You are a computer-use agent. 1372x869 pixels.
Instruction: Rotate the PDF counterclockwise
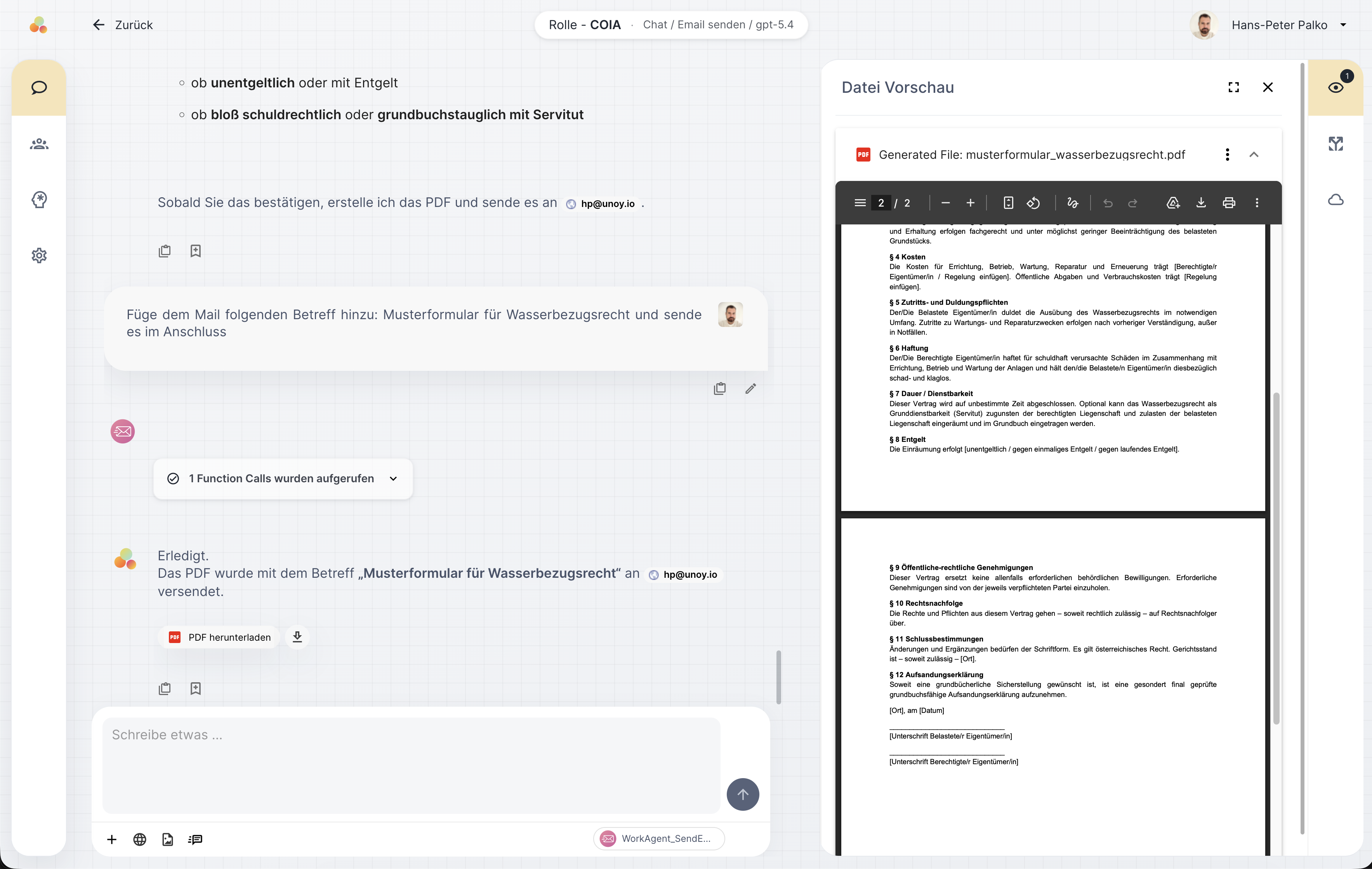click(x=1033, y=203)
